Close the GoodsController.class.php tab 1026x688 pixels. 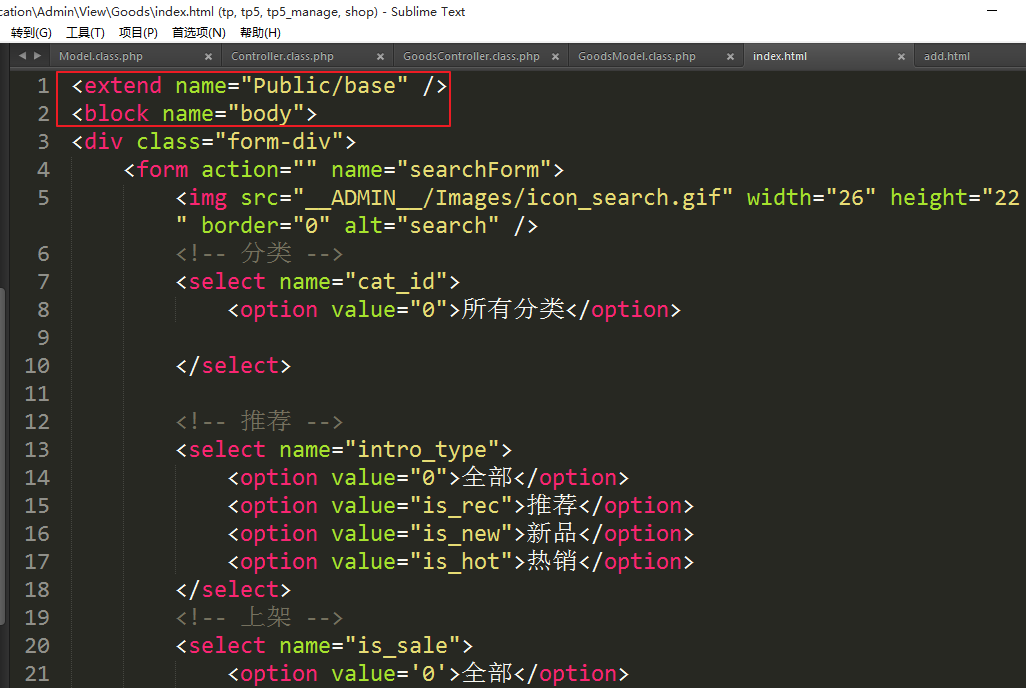tap(554, 57)
